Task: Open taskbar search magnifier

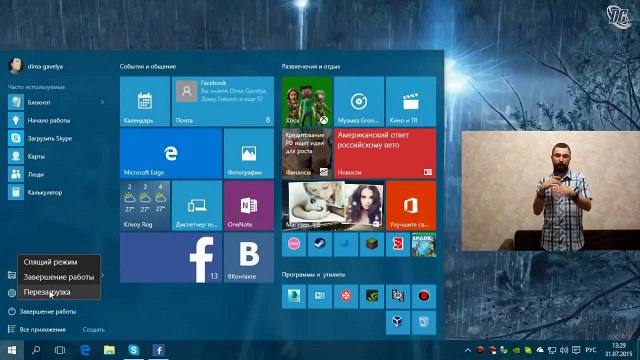Action: 36,350
